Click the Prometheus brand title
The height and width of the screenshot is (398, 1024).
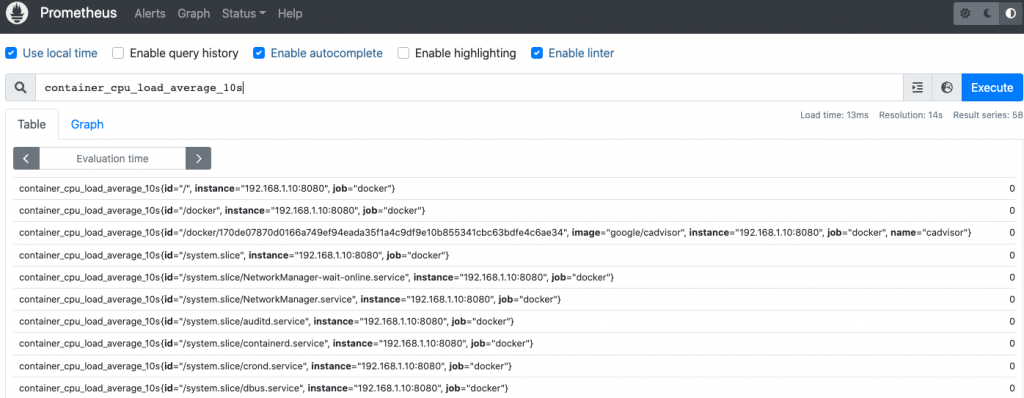(x=79, y=12)
